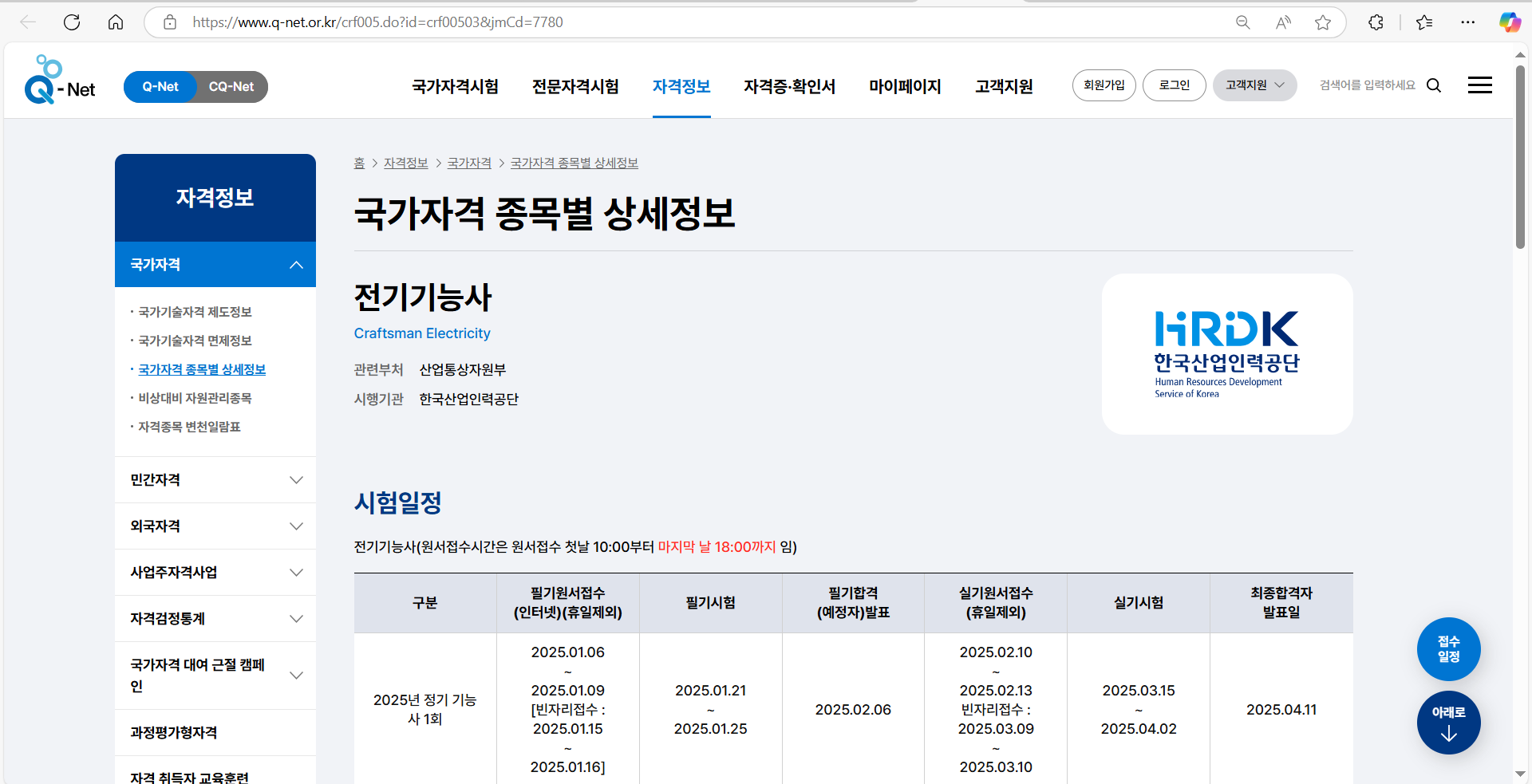Viewport: 1532px width, 784px height.
Task: Click 필기시험 column header
Action: point(711,603)
